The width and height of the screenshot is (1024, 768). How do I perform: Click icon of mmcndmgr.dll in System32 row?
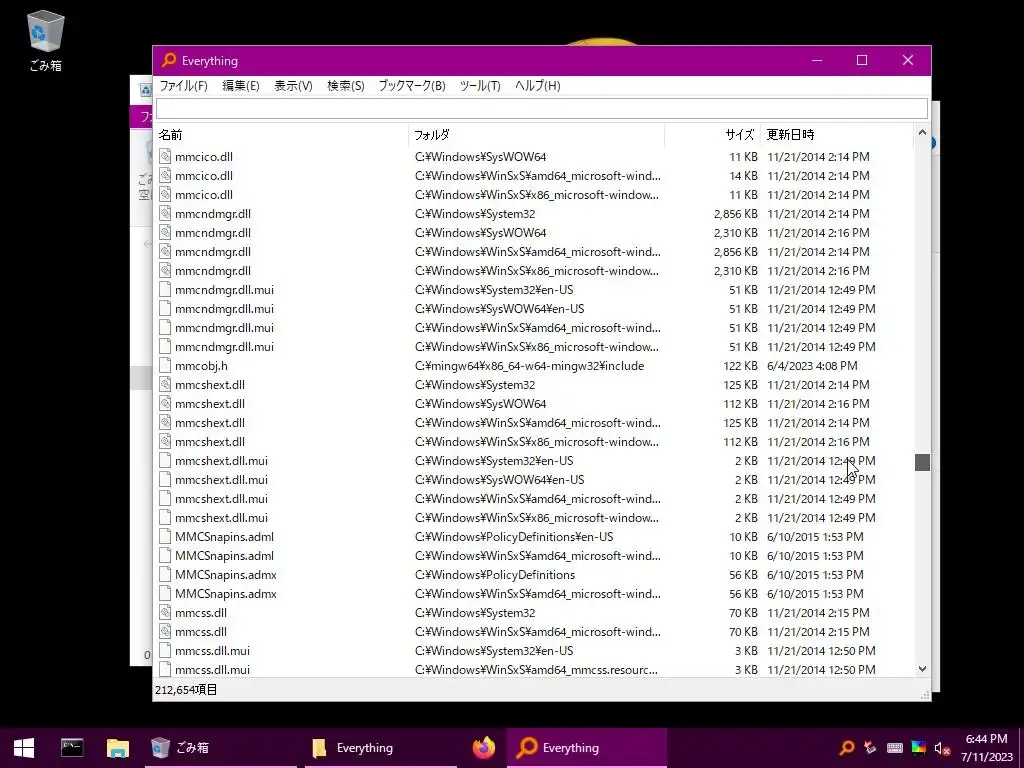[x=165, y=214]
